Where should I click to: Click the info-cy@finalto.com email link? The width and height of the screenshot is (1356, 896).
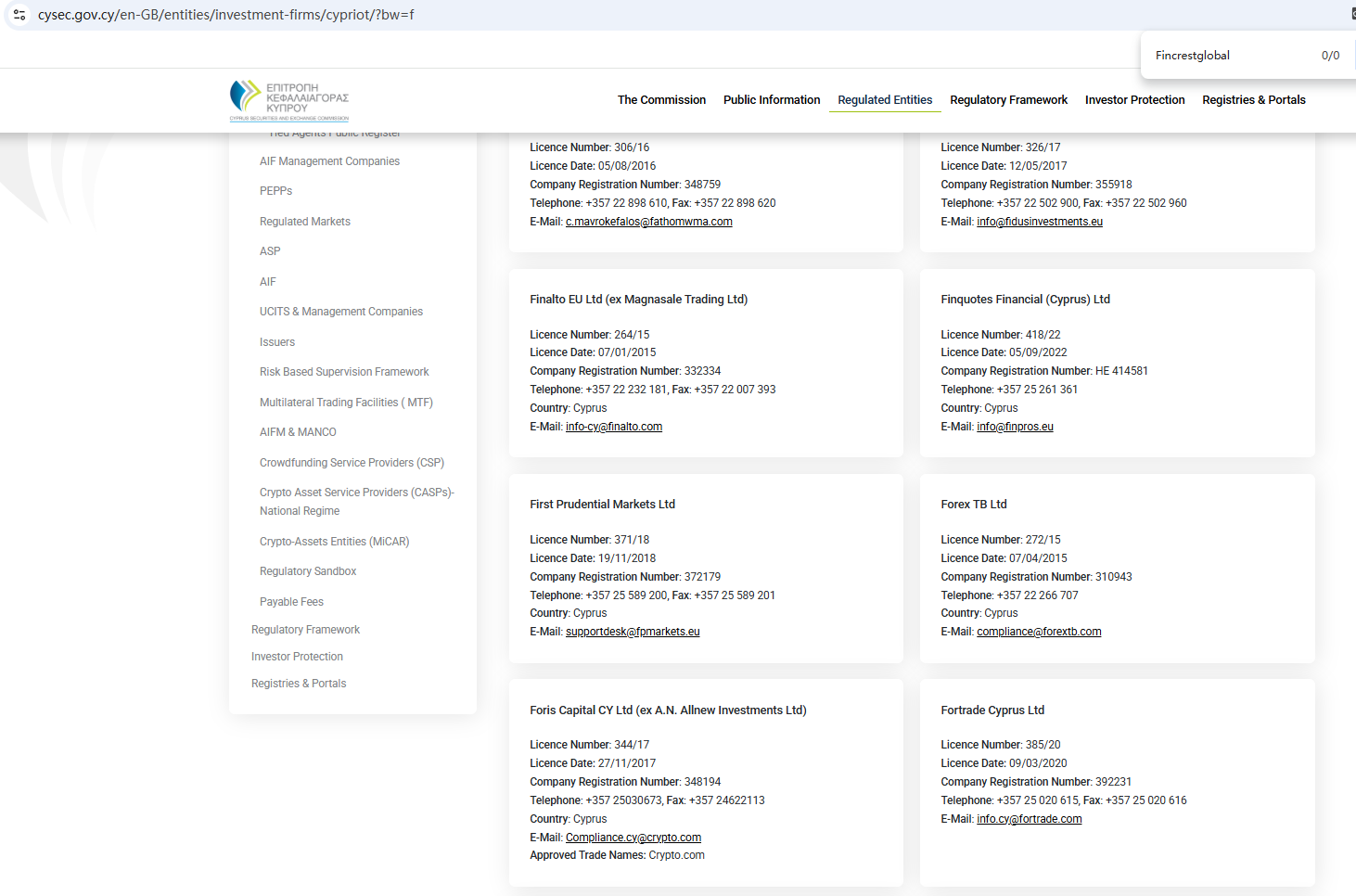pos(613,427)
